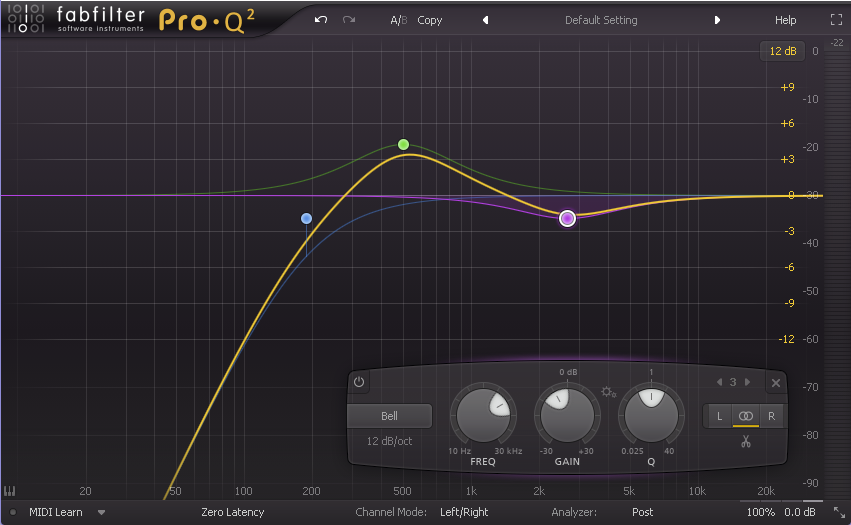Click the -22 output level readout

point(837,42)
